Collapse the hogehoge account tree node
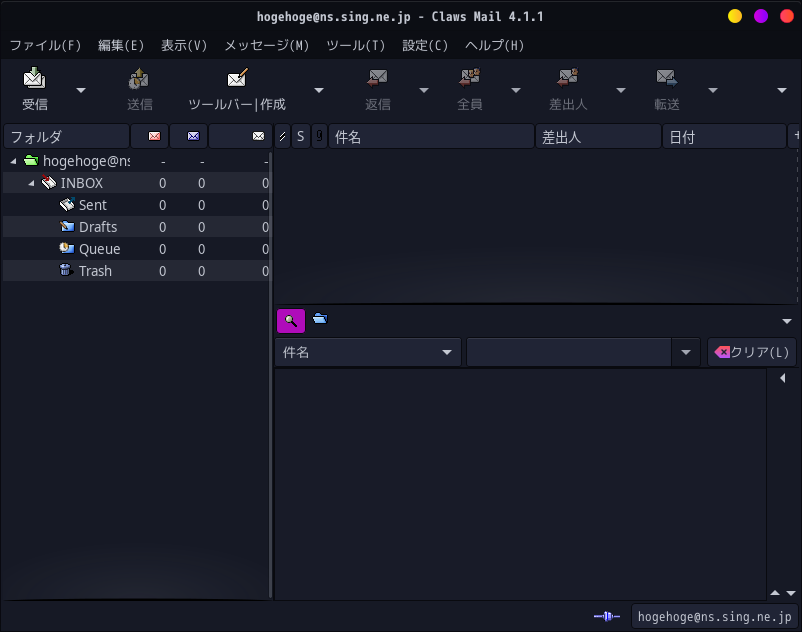This screenshot has height=632, width=802. 13,161
